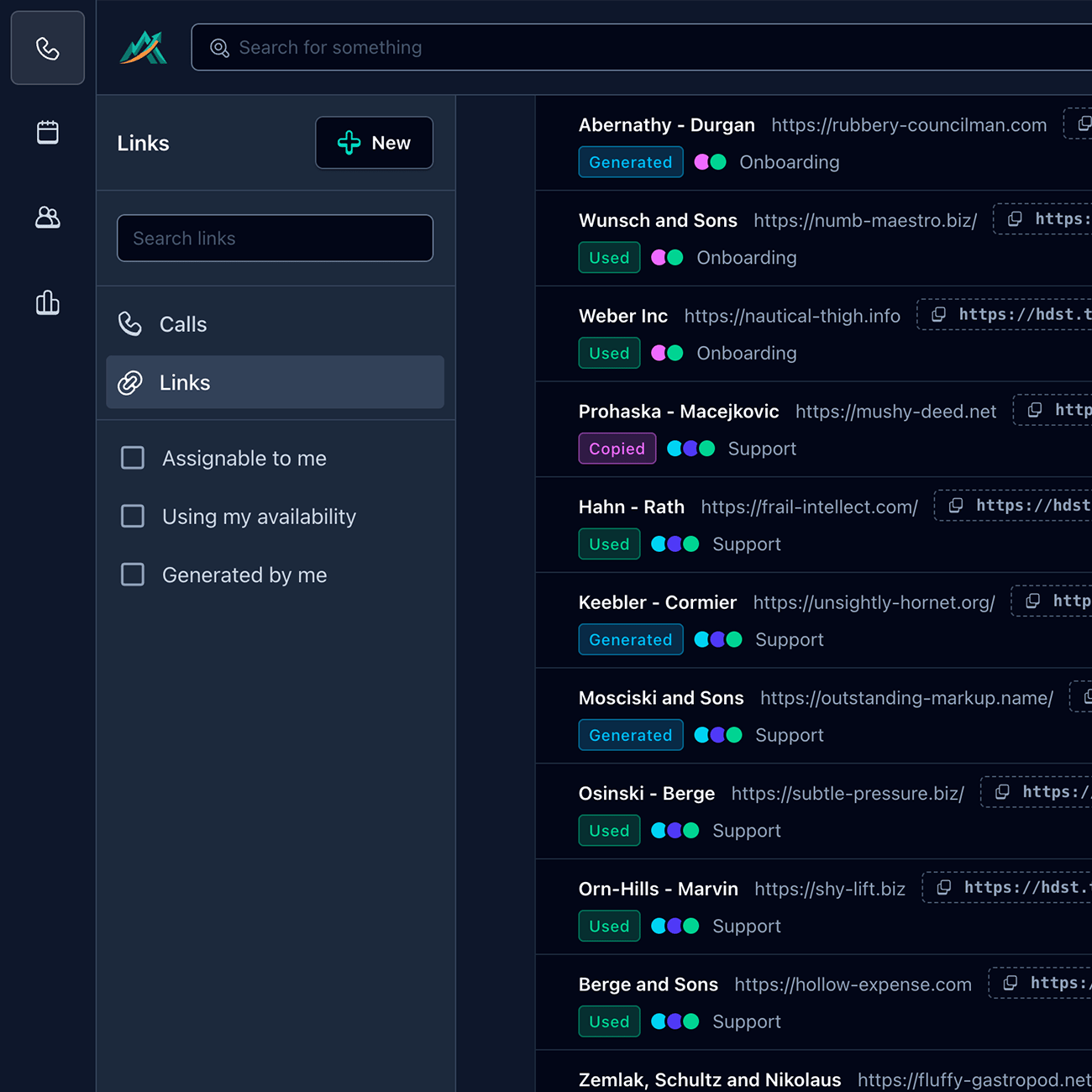Select the Berge and Sons row title
Image resolution: width=1092 pixels, height=1092 pixels.
click(648, 984)
